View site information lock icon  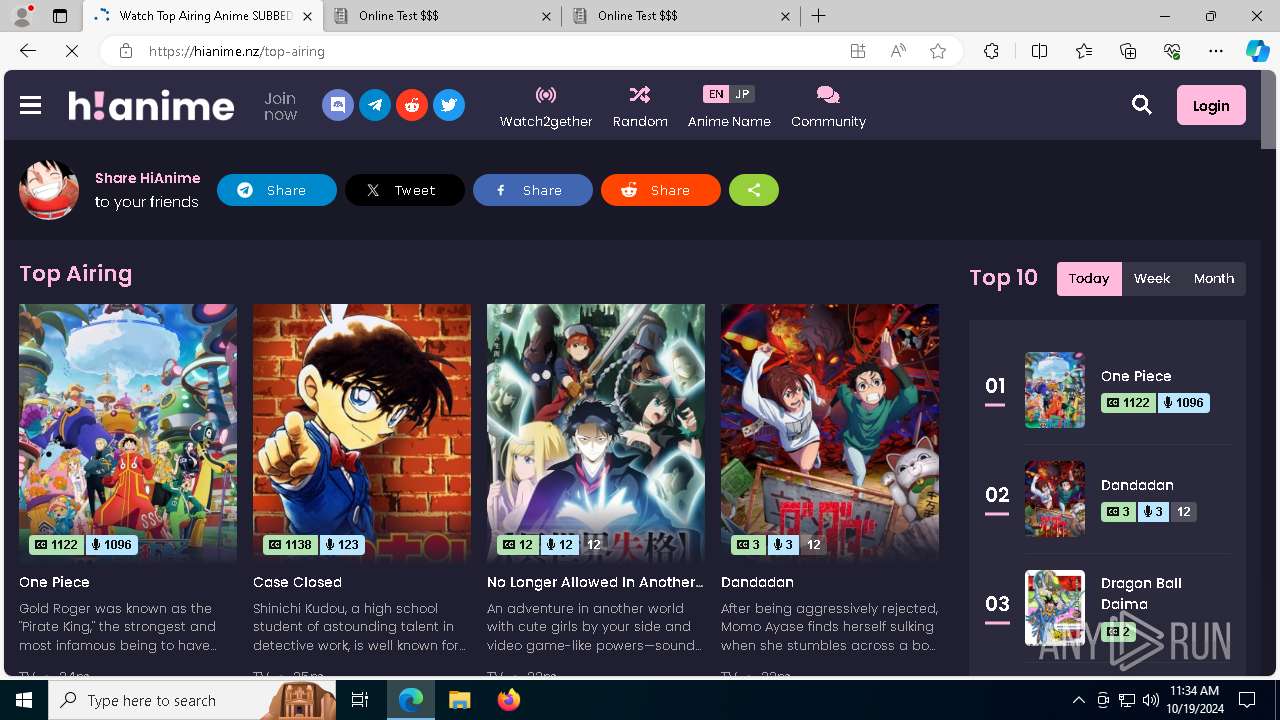tap(126, 51)
